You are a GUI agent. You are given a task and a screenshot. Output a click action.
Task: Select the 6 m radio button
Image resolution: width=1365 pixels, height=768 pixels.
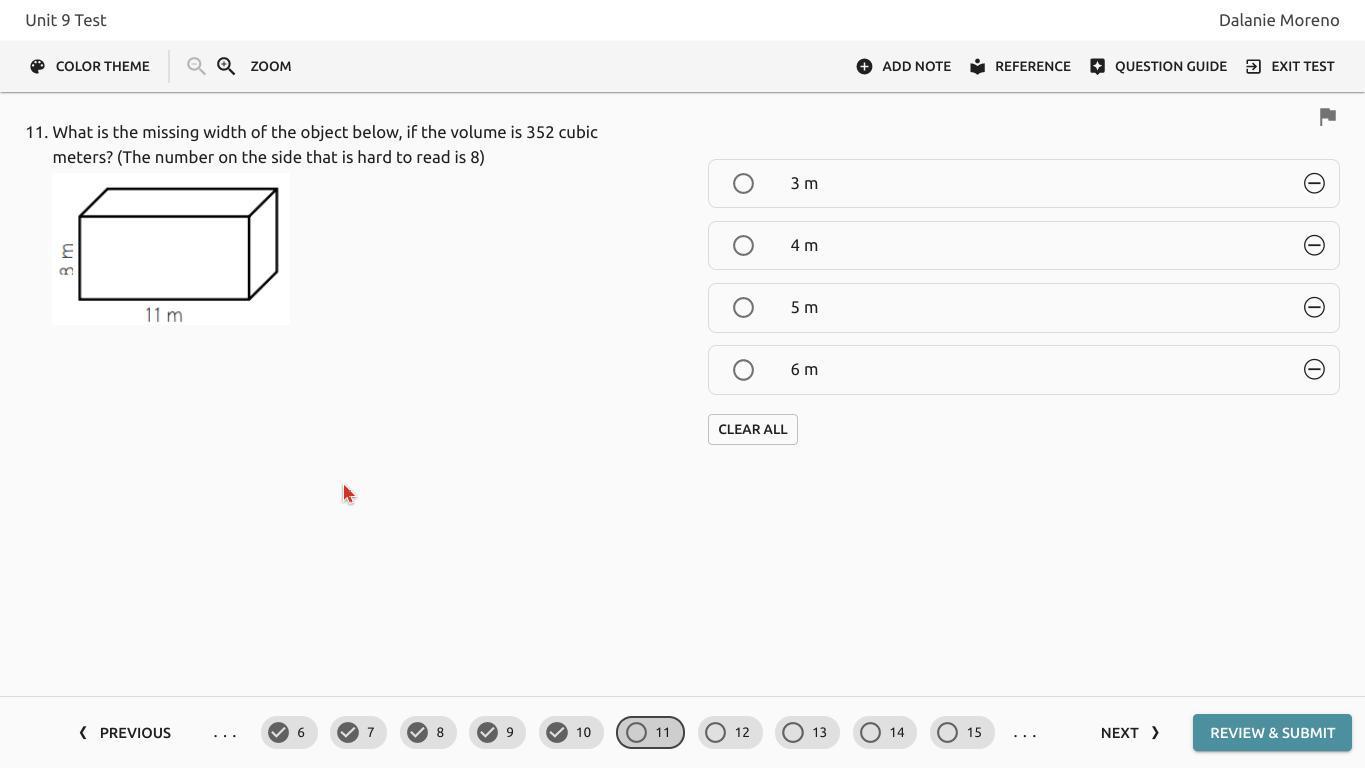[x=743, y=369]
